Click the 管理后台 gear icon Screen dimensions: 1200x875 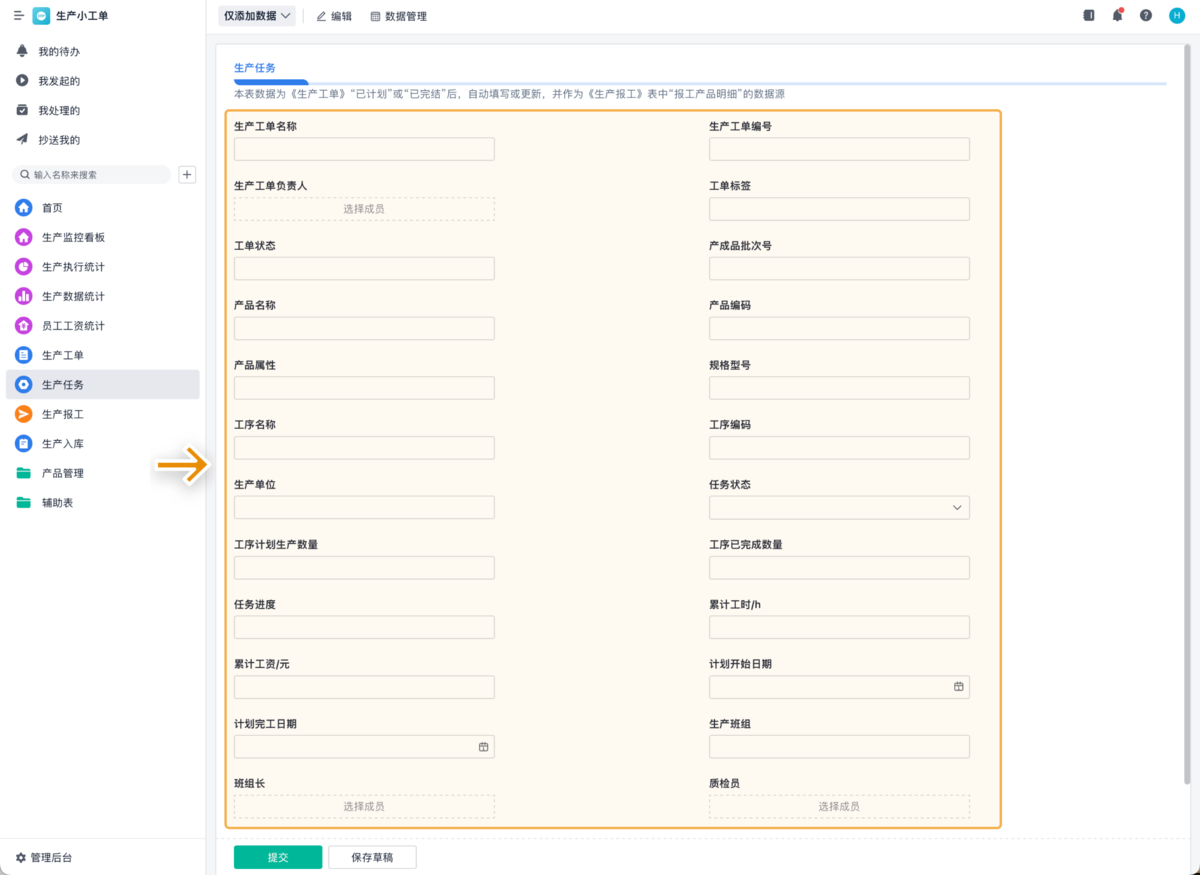click(x=20, y=857)
